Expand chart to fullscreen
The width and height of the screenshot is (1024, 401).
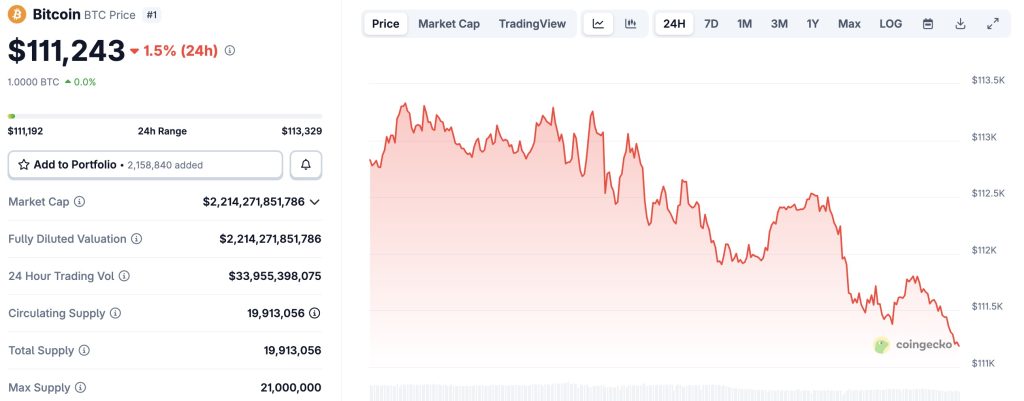tap(992, 23)
